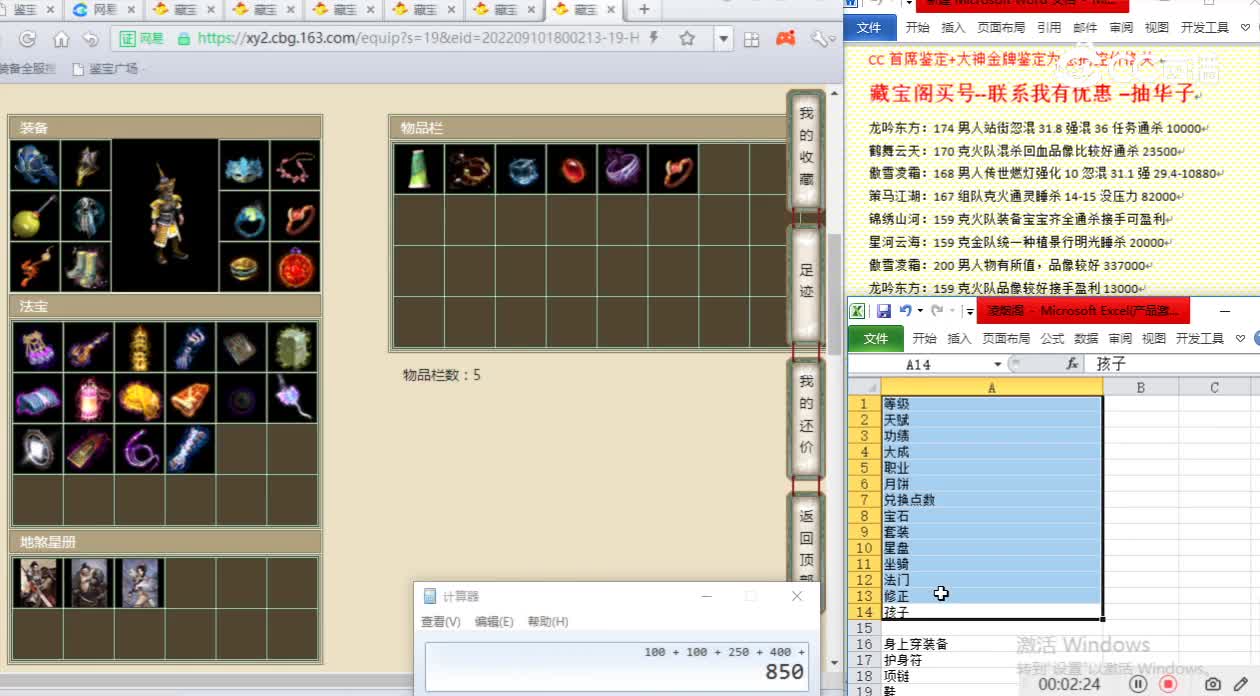The width and height of the screenshot is (1260, 696).
Task: Click the red round talisman equipment icon
Action: click(295, 267)
